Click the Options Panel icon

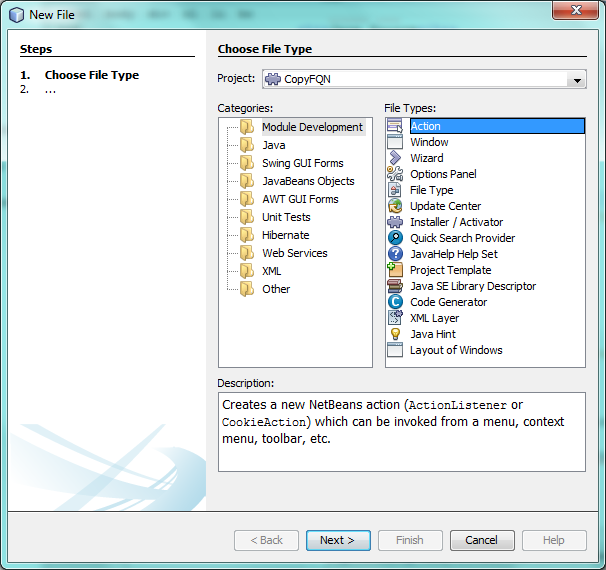click(395, 174)
